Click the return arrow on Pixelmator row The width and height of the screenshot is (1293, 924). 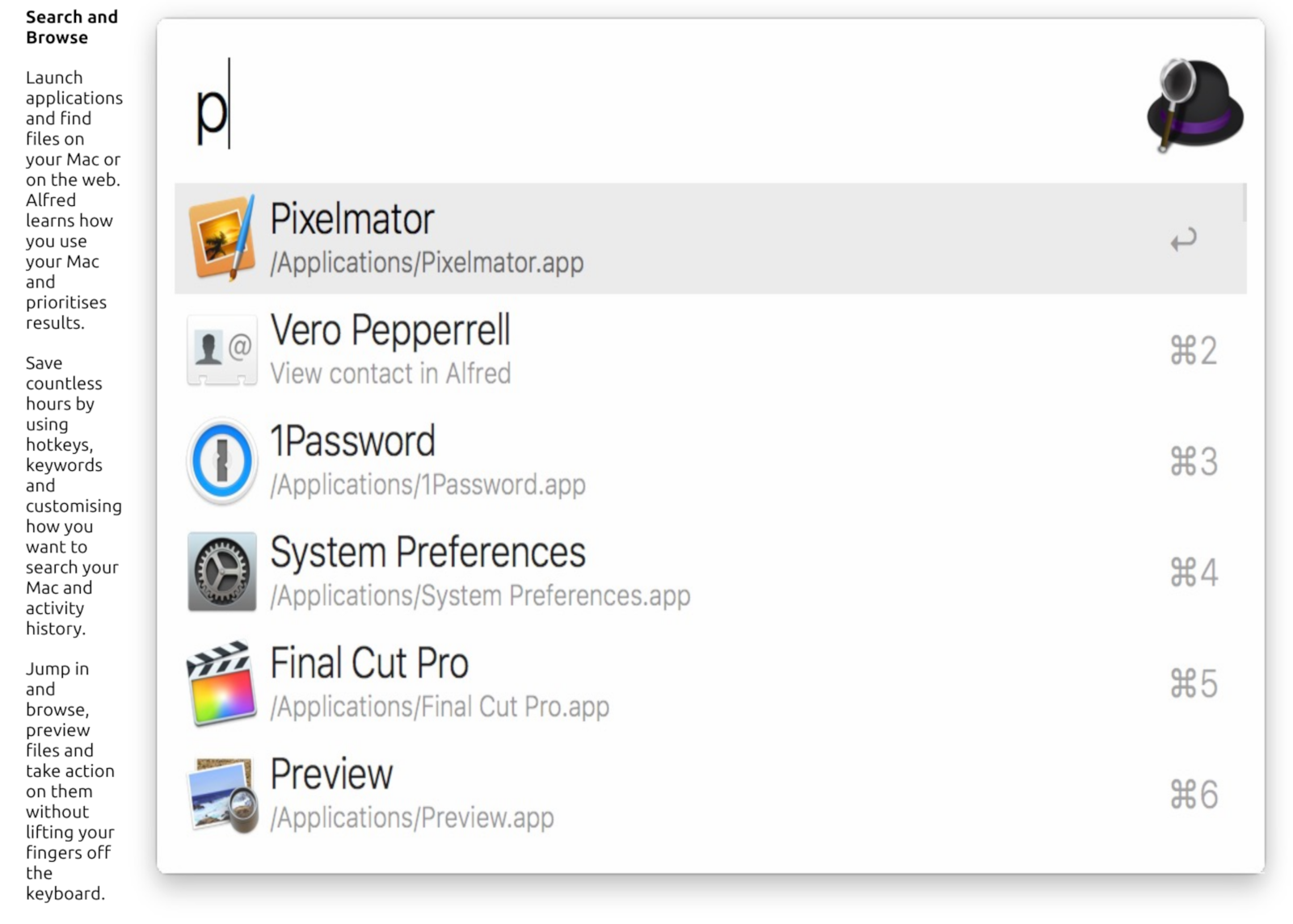click(x=1183, y=239)
